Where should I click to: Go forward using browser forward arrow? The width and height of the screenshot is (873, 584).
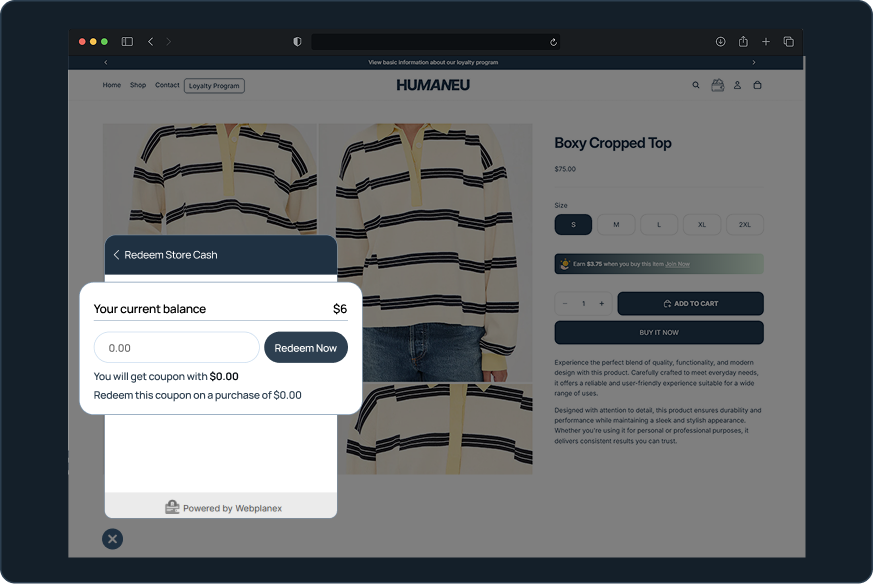point(169,42)
